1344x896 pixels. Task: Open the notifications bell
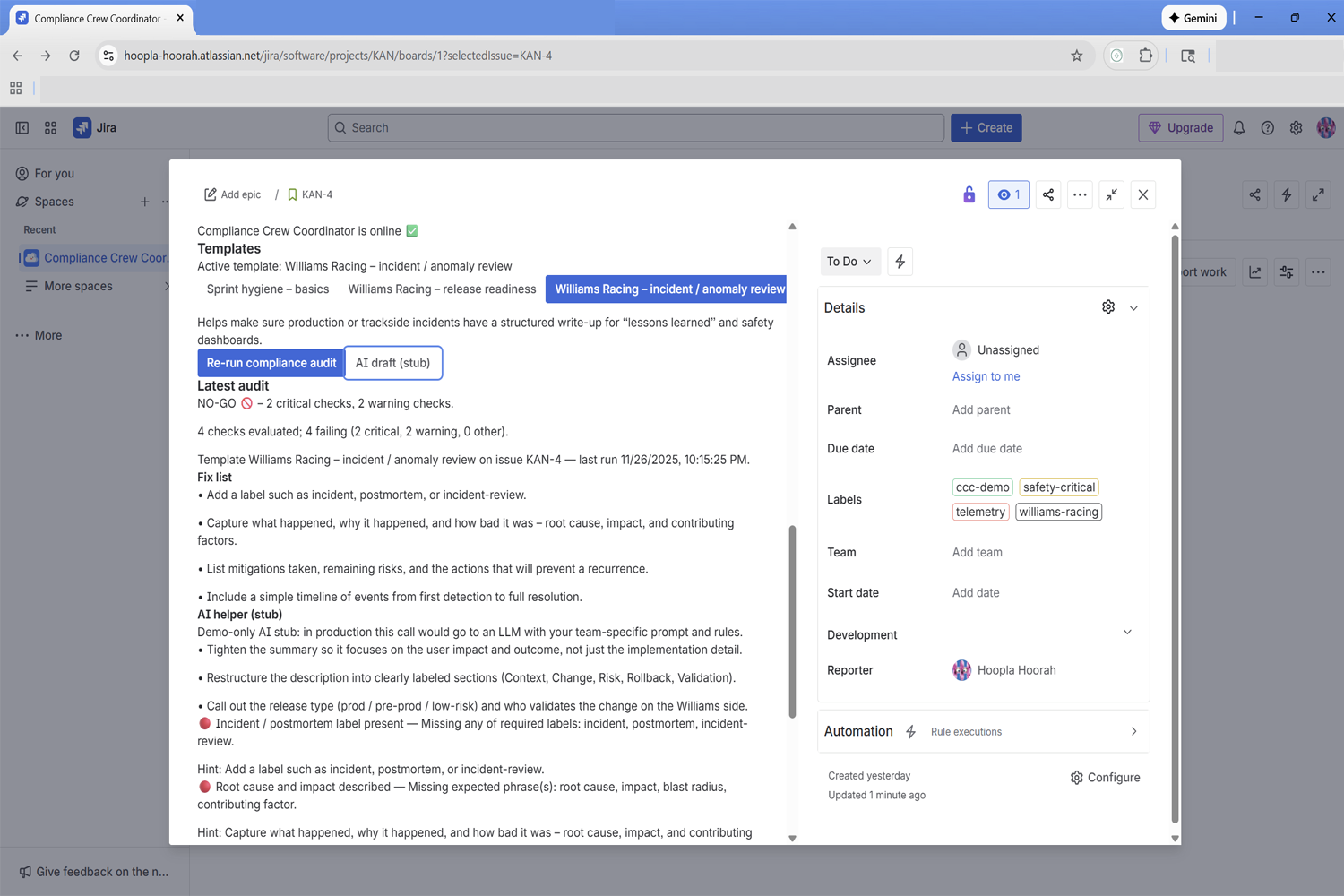(x=1239, y=128)
